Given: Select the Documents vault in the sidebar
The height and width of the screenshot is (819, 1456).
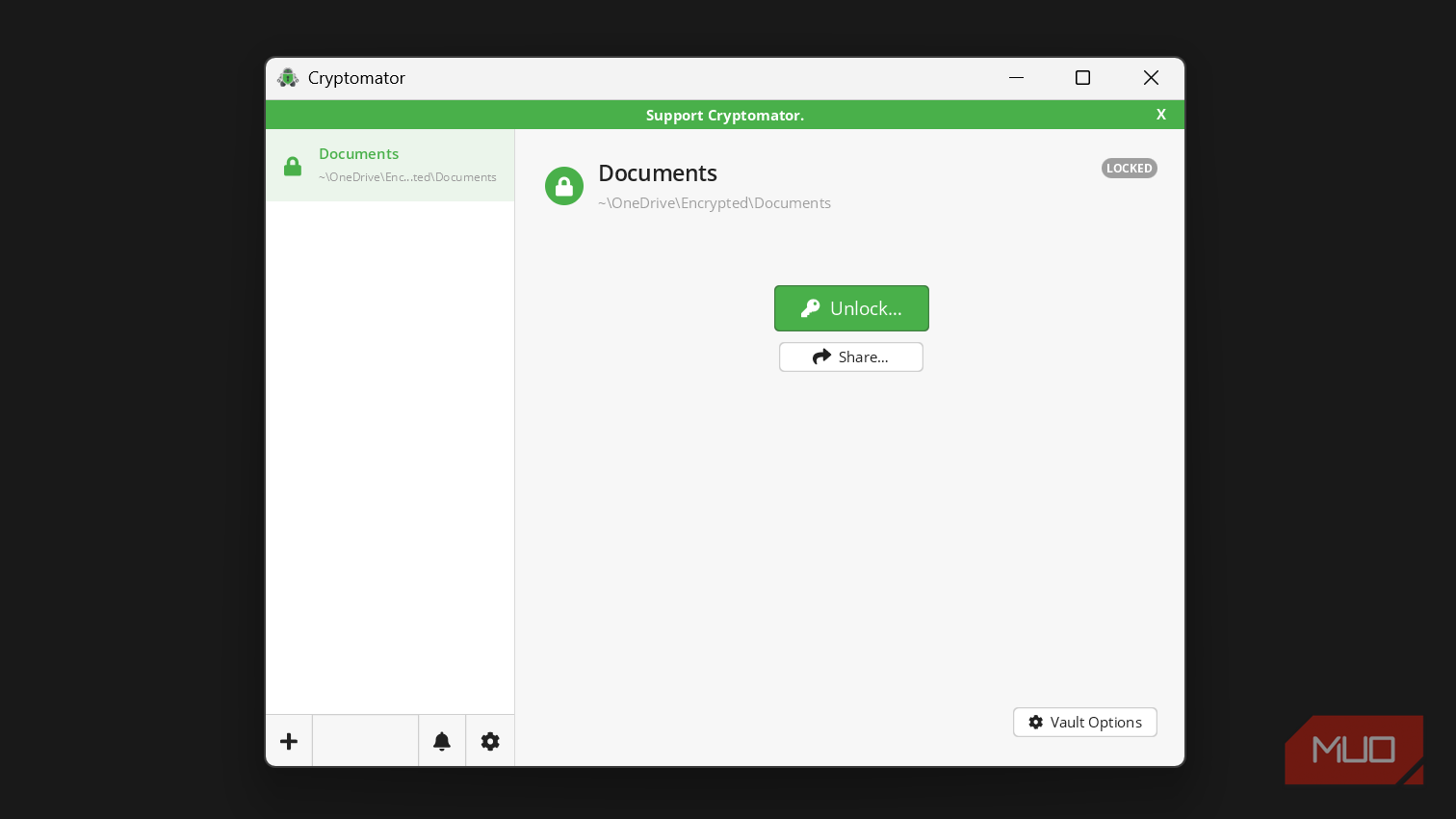Looking at the screenshot, I should pos(390,165).
